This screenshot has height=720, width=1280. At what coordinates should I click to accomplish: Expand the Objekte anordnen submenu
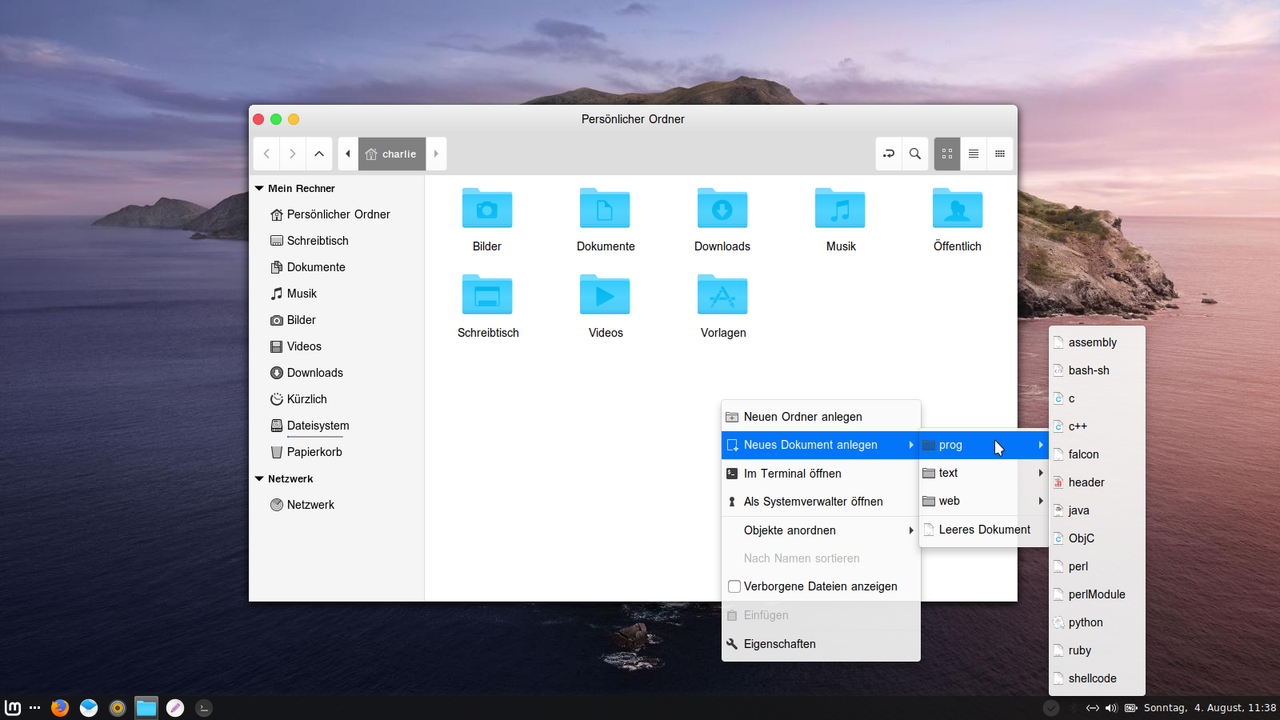tap(821, 530)
